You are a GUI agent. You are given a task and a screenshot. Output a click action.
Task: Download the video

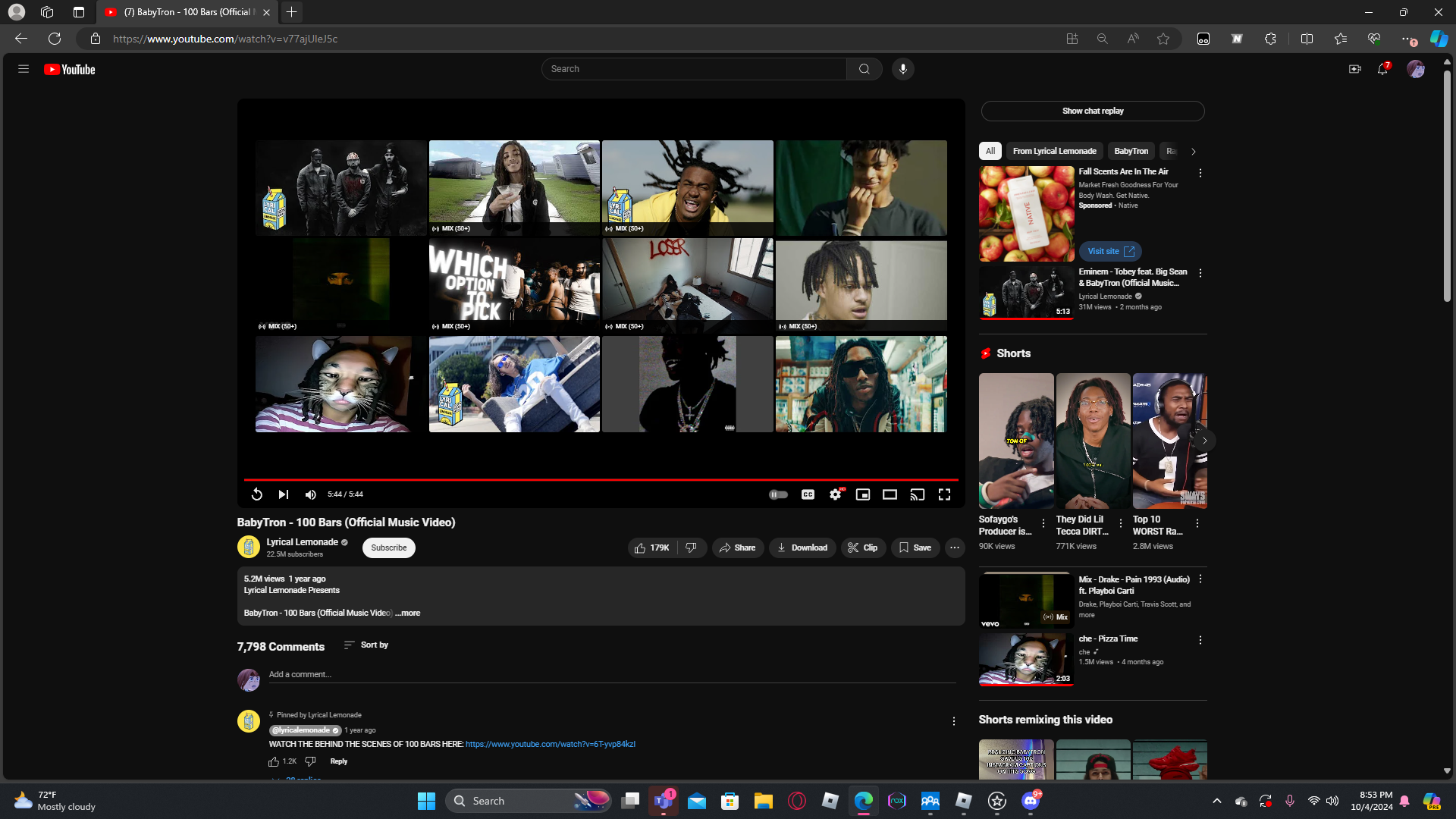click(x=802, y=548)
